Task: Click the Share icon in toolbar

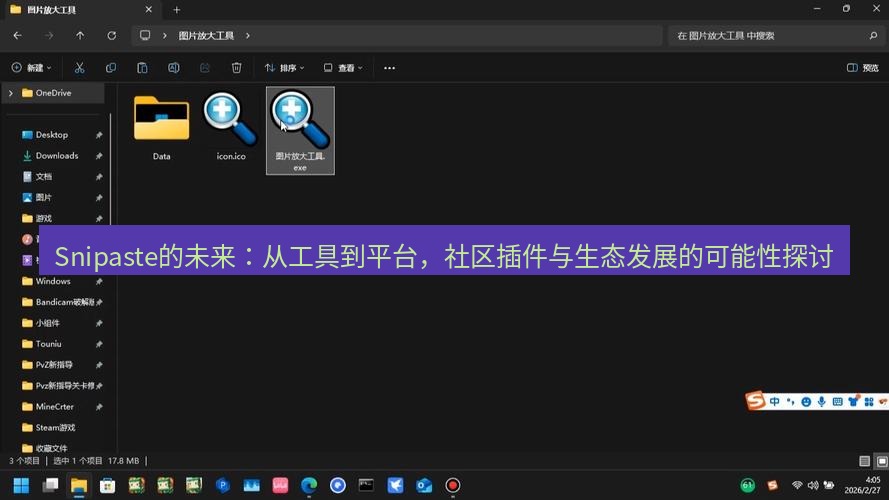Action: pos(205,68)
